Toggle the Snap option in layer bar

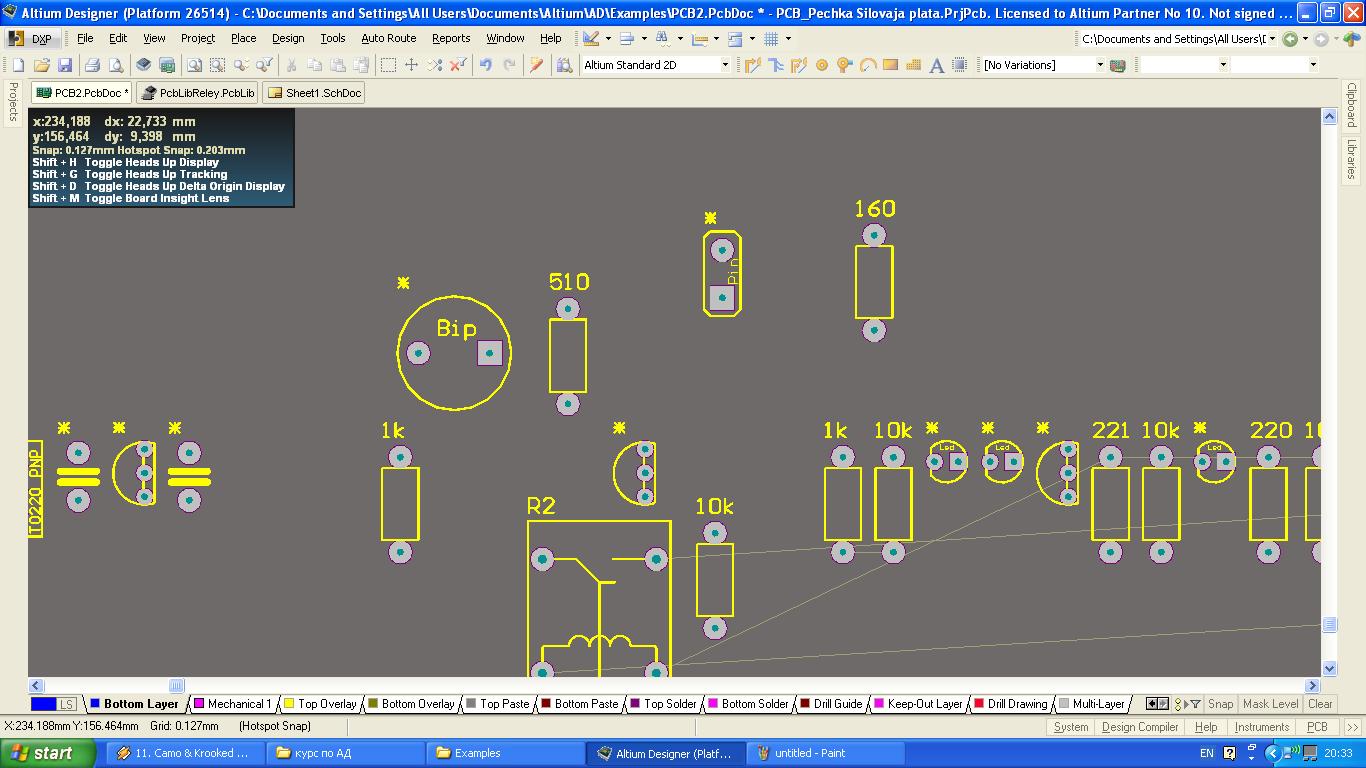pos(1220,704)
